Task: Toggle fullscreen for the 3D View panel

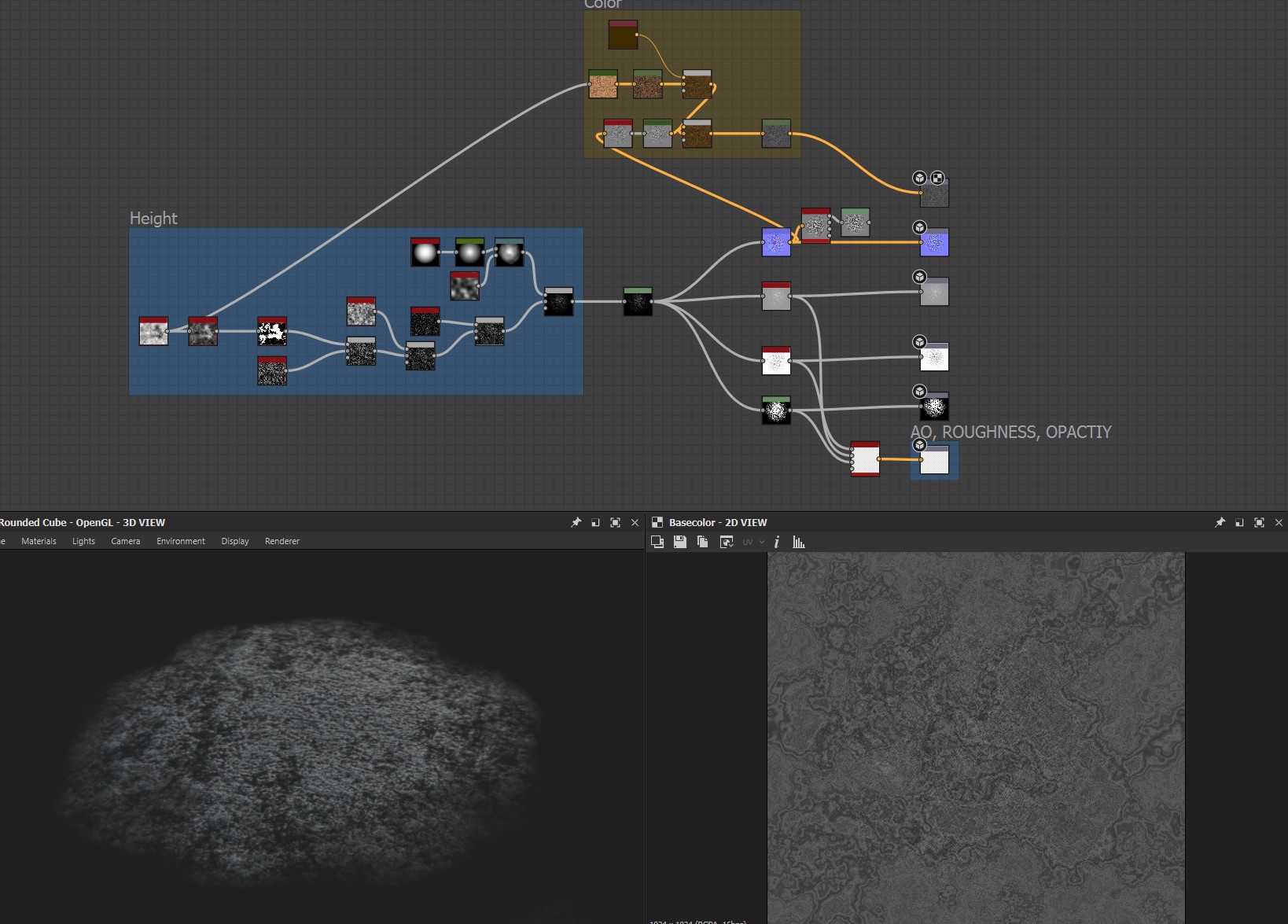Action: [x=615, y=522]
